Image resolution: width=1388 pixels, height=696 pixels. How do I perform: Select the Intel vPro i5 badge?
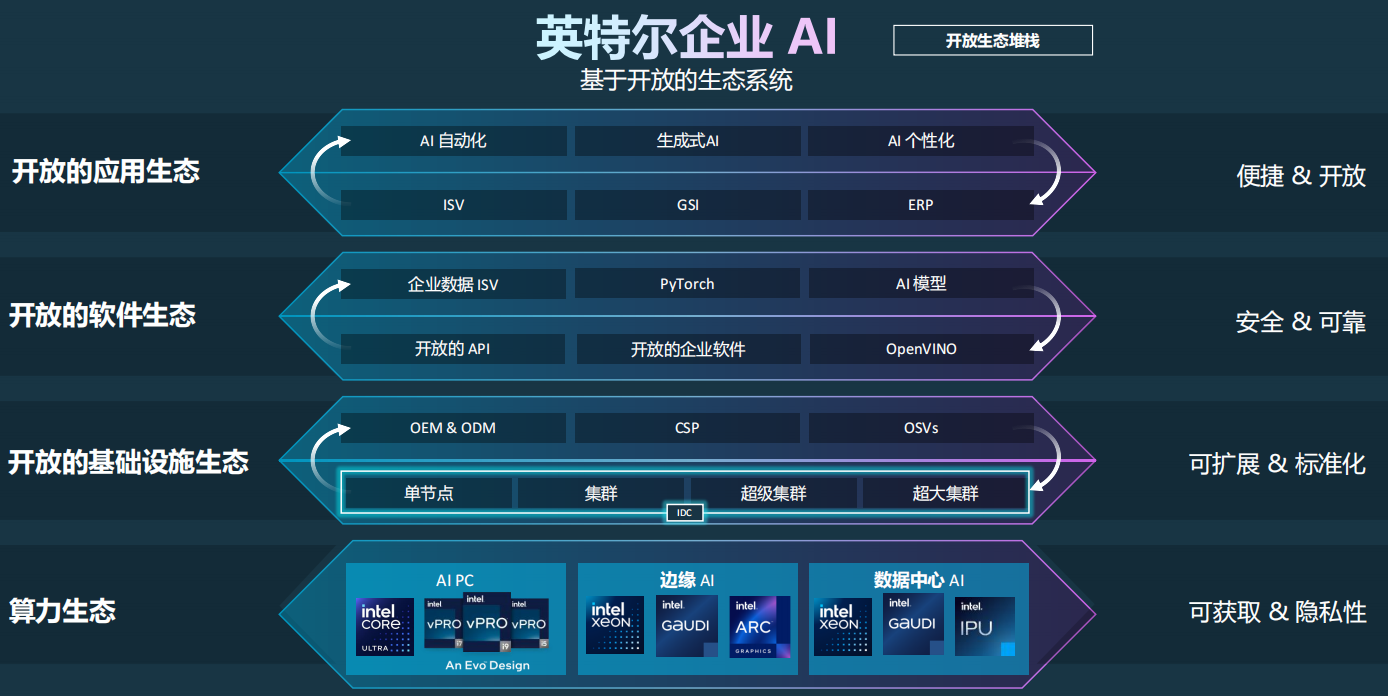[530, 623]
